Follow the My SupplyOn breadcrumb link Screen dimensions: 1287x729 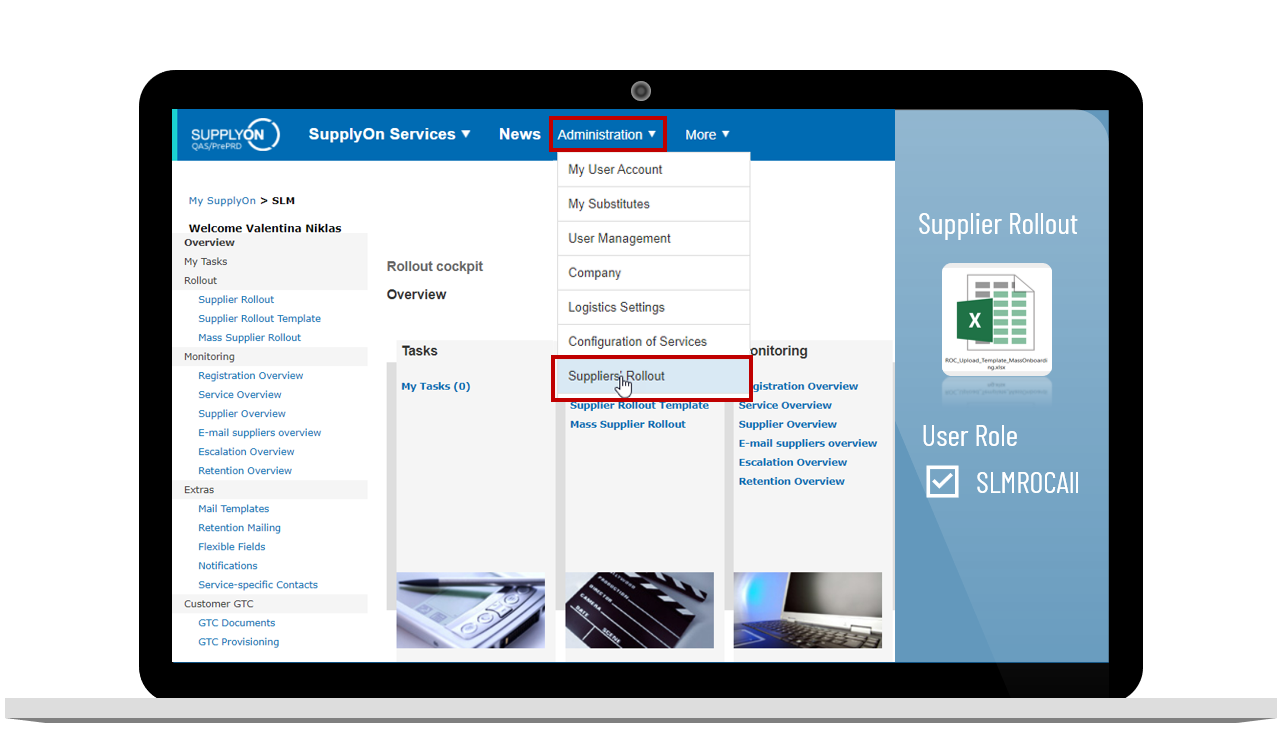[x=222, y=201]
